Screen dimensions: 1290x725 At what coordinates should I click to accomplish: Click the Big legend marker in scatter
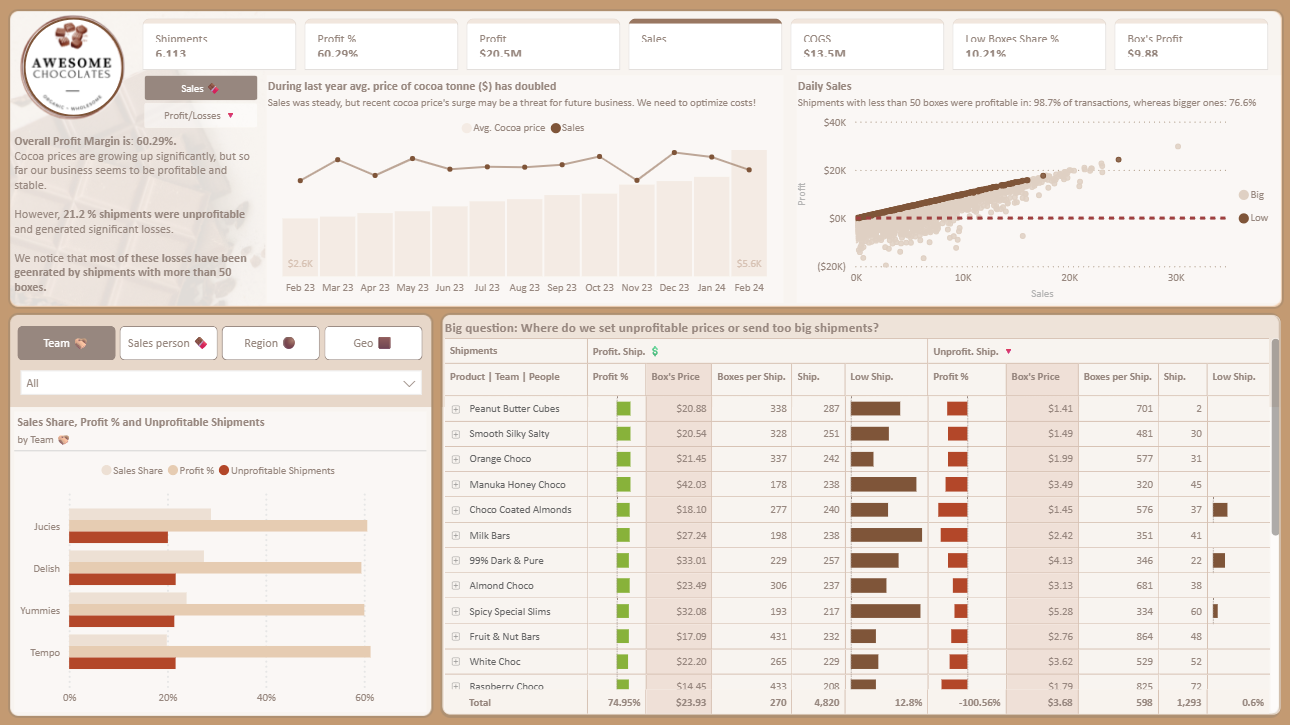[1243, 195]
